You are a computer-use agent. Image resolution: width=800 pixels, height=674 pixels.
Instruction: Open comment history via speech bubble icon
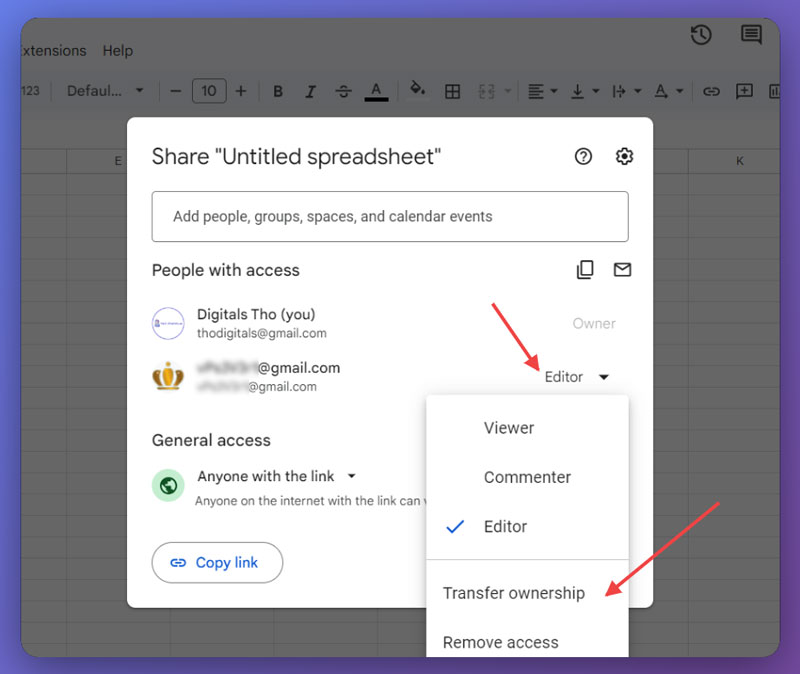751,34
